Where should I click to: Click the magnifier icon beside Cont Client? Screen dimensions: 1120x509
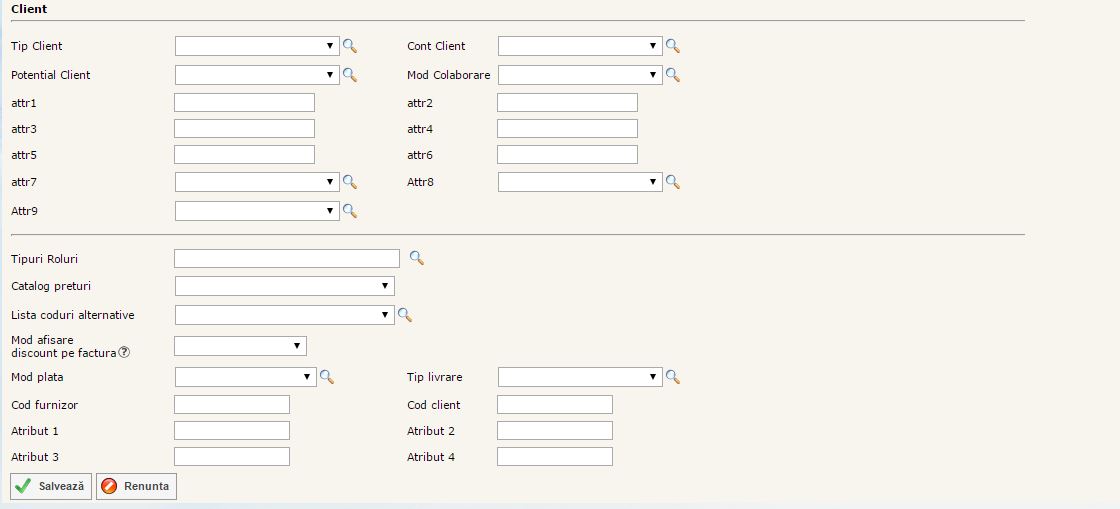(x=673, y=46)
